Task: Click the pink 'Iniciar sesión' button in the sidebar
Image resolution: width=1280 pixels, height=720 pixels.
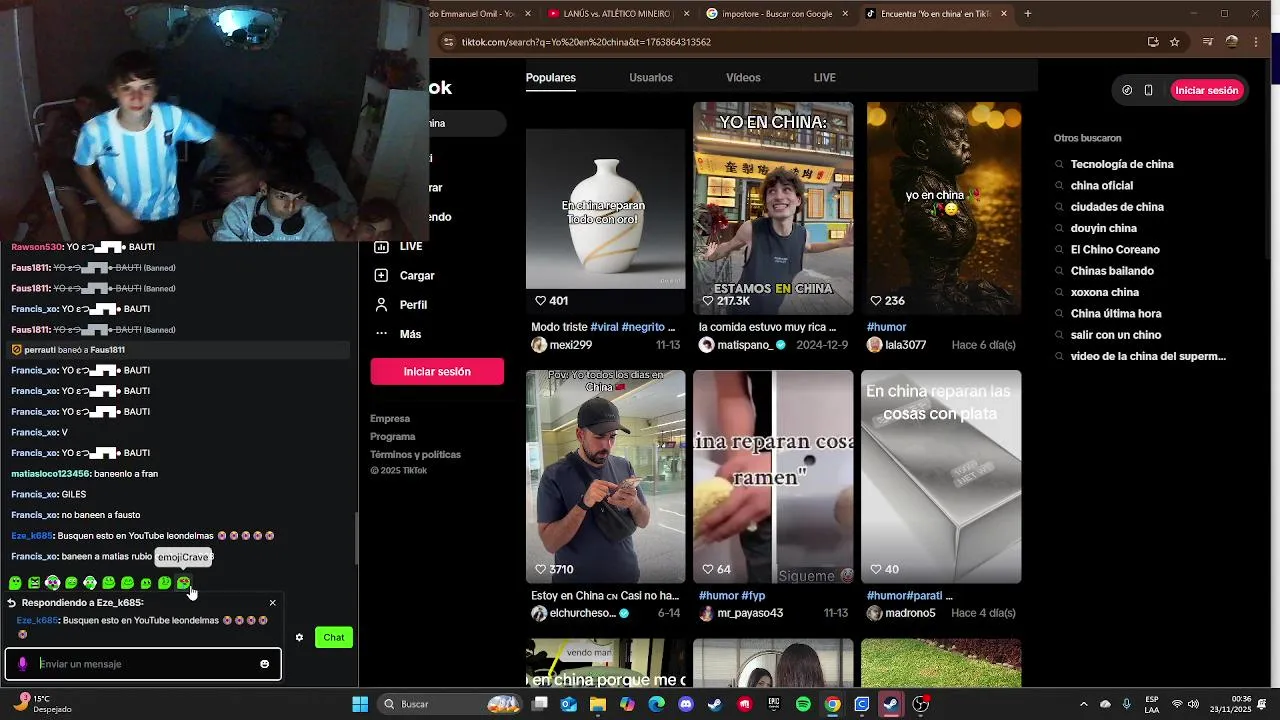Action: pos(437,371)
